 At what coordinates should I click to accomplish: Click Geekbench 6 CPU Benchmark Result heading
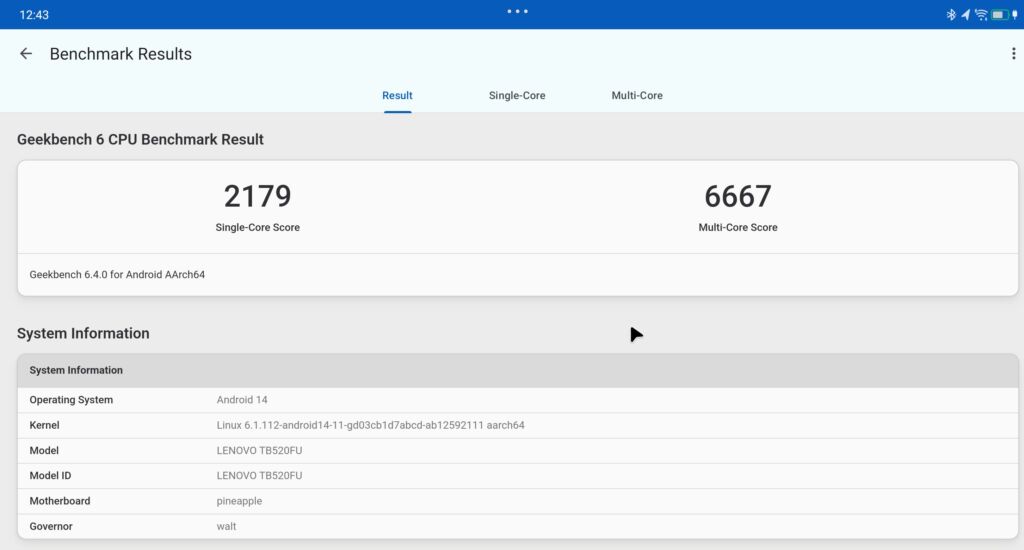pos(140,139)
